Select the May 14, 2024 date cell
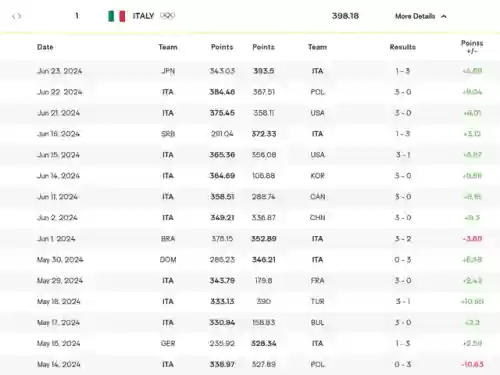Viewport: 500px width, 375px height. tap(59, 364)
